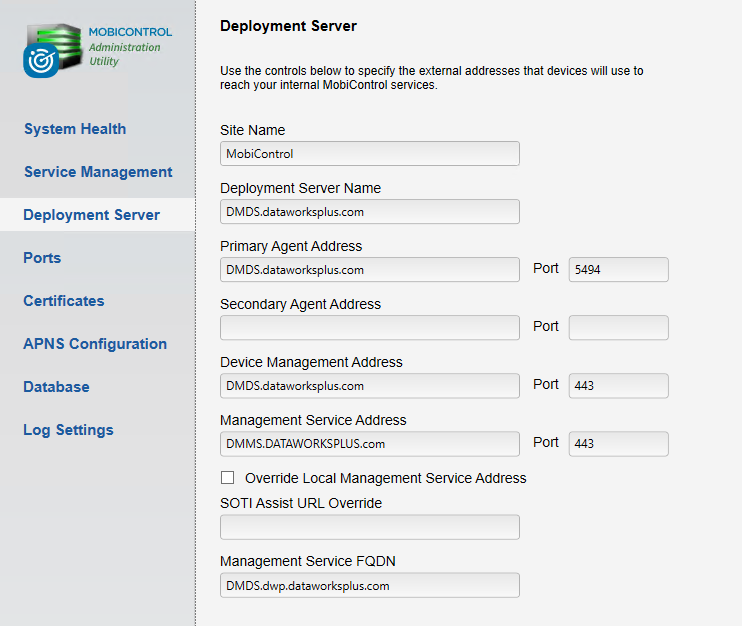
Task: Click the Device Management Address field
Action: point(369,385)
